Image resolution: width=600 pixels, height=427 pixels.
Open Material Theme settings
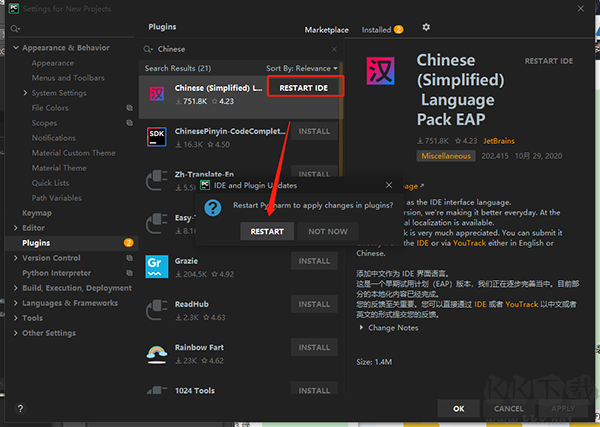tap(59, 168)
